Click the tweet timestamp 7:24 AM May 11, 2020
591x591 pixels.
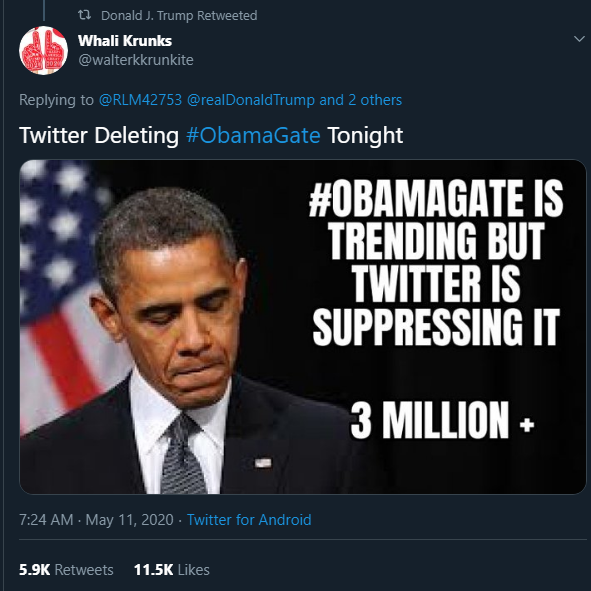click(96, 520)
